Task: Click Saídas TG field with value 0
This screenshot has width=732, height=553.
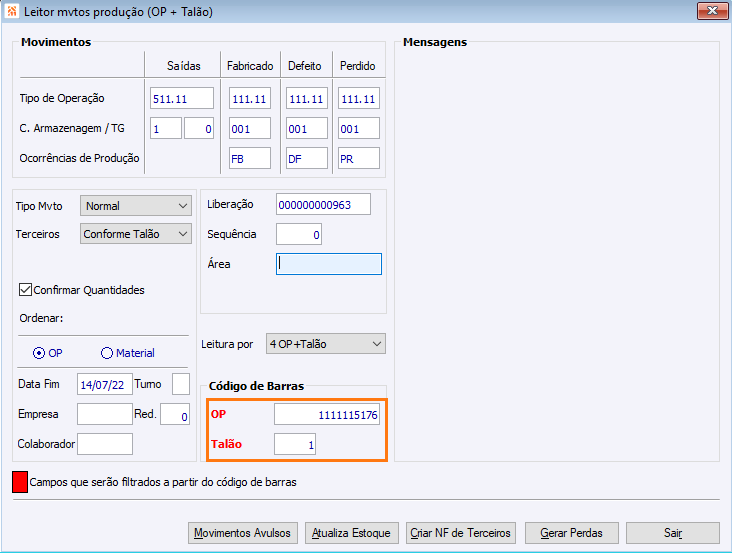Action: pos(199,128)
